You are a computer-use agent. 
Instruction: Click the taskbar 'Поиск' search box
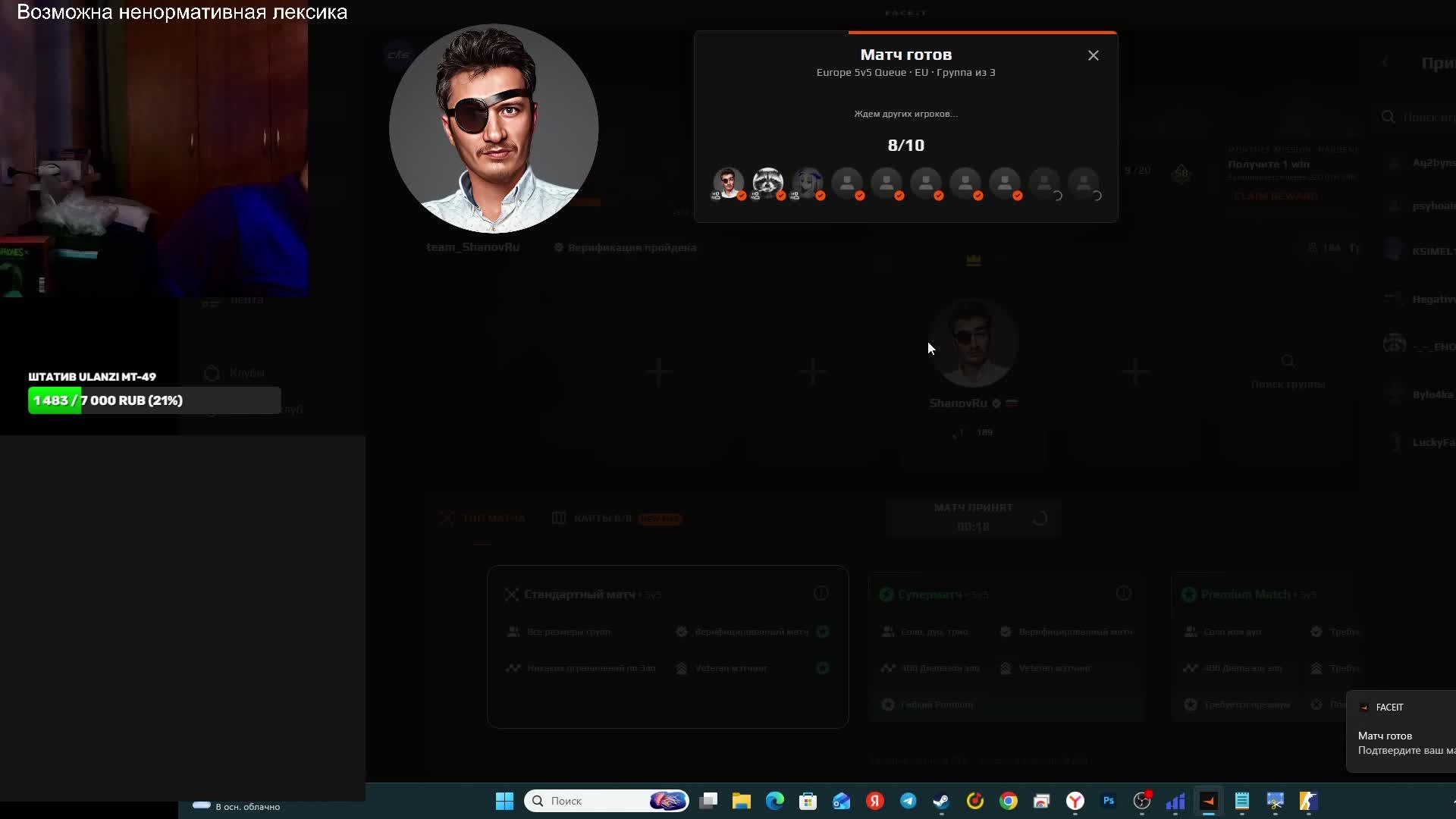(607, 801)
